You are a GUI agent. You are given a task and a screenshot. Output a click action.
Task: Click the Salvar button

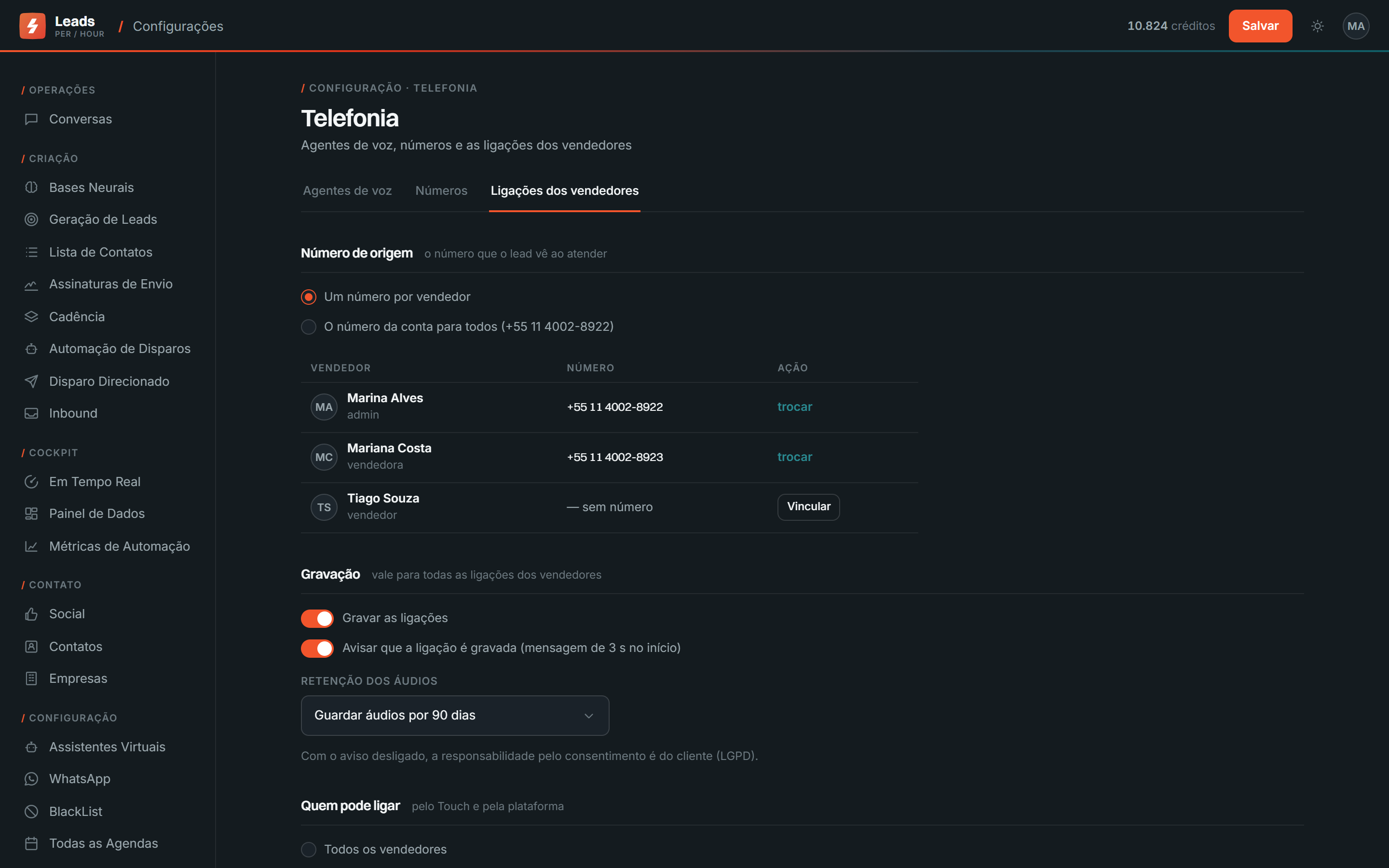coord(1260,26)
